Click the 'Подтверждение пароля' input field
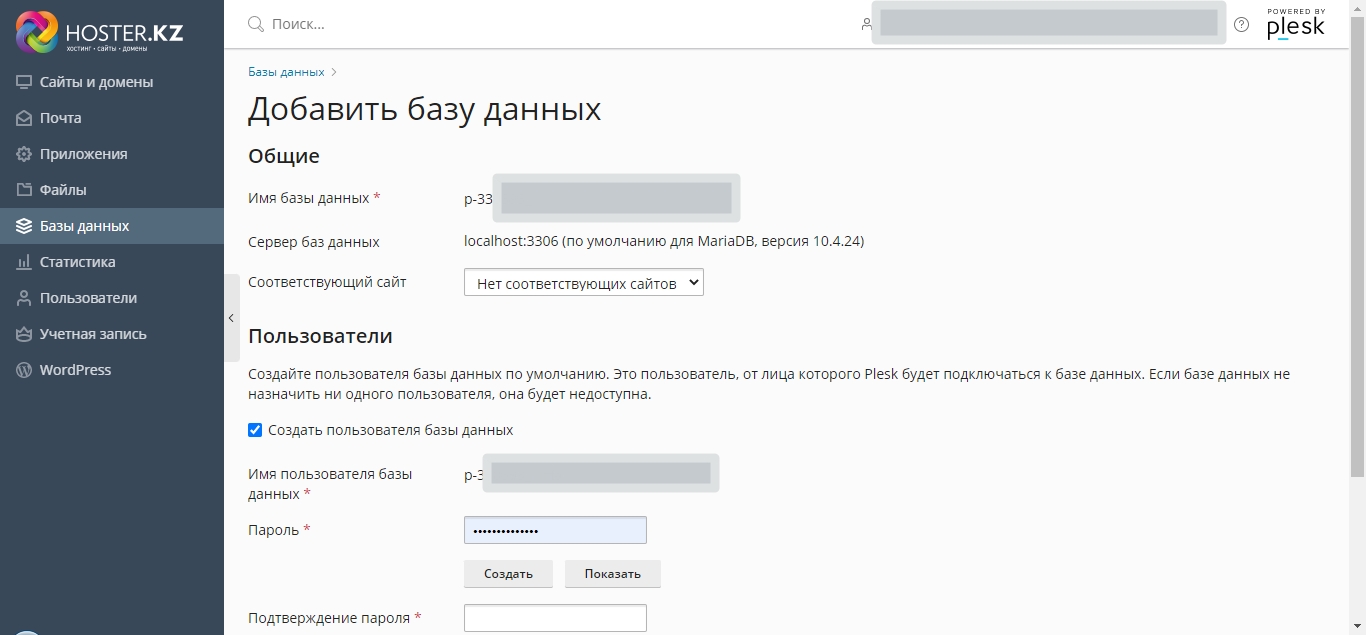1366x635 pixels. 555,618
